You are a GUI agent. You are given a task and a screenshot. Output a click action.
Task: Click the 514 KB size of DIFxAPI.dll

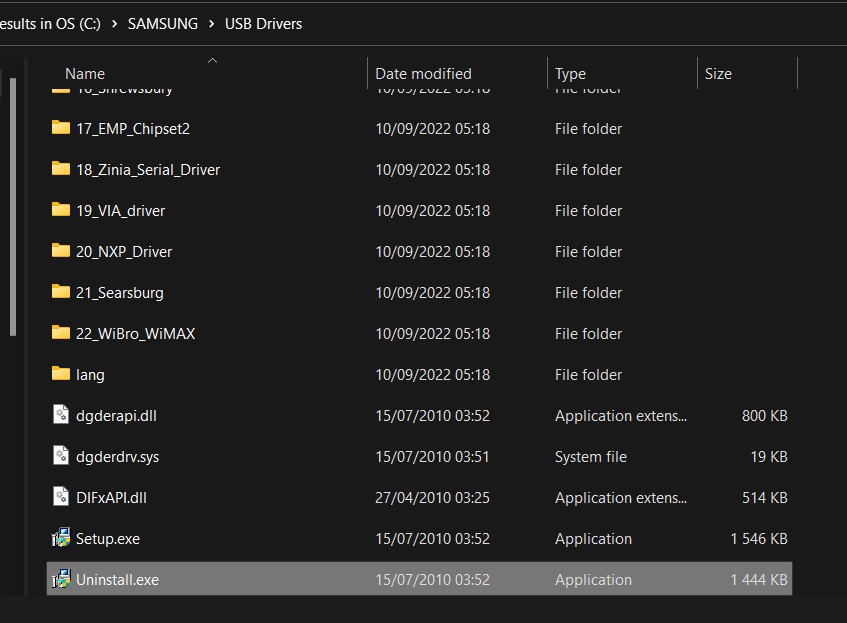tap(764, 498)
